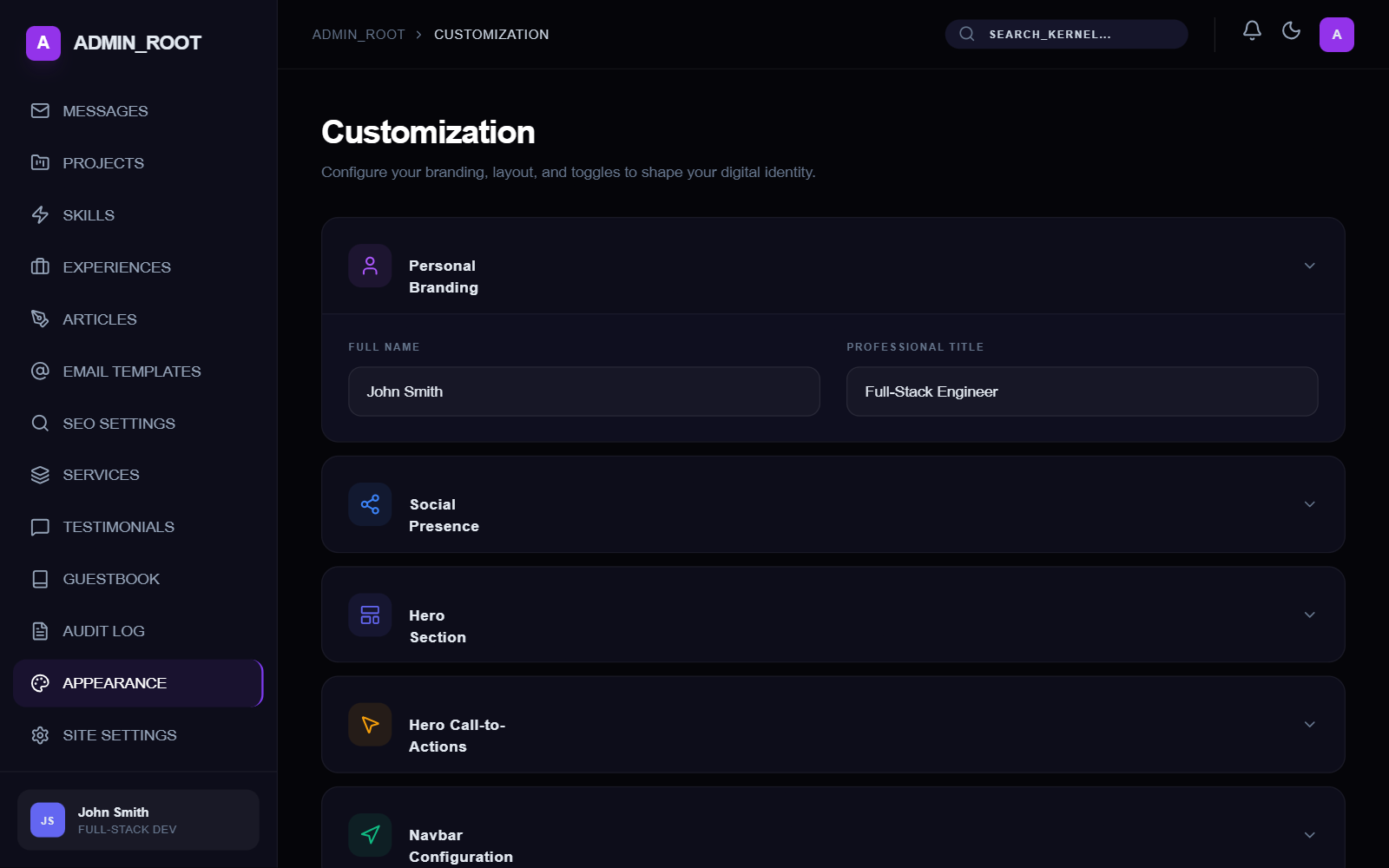Viewport: 1389px width, 868px height.
Task: Open Site Settings page
Action: pos(138,735)
